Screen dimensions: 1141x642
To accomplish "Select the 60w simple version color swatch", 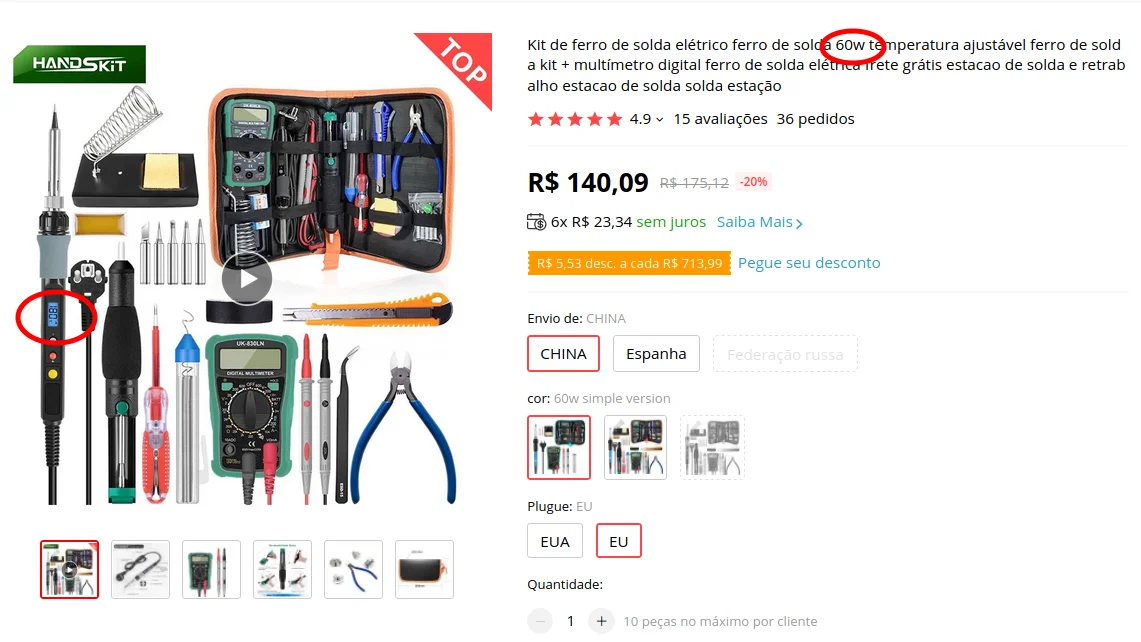I will pyautogui.click(x=559, y=447).
